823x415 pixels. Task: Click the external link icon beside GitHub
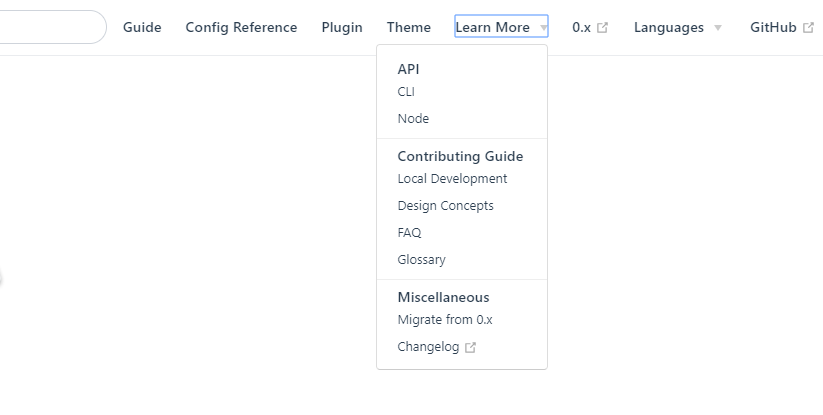click(x=808, y=27)
